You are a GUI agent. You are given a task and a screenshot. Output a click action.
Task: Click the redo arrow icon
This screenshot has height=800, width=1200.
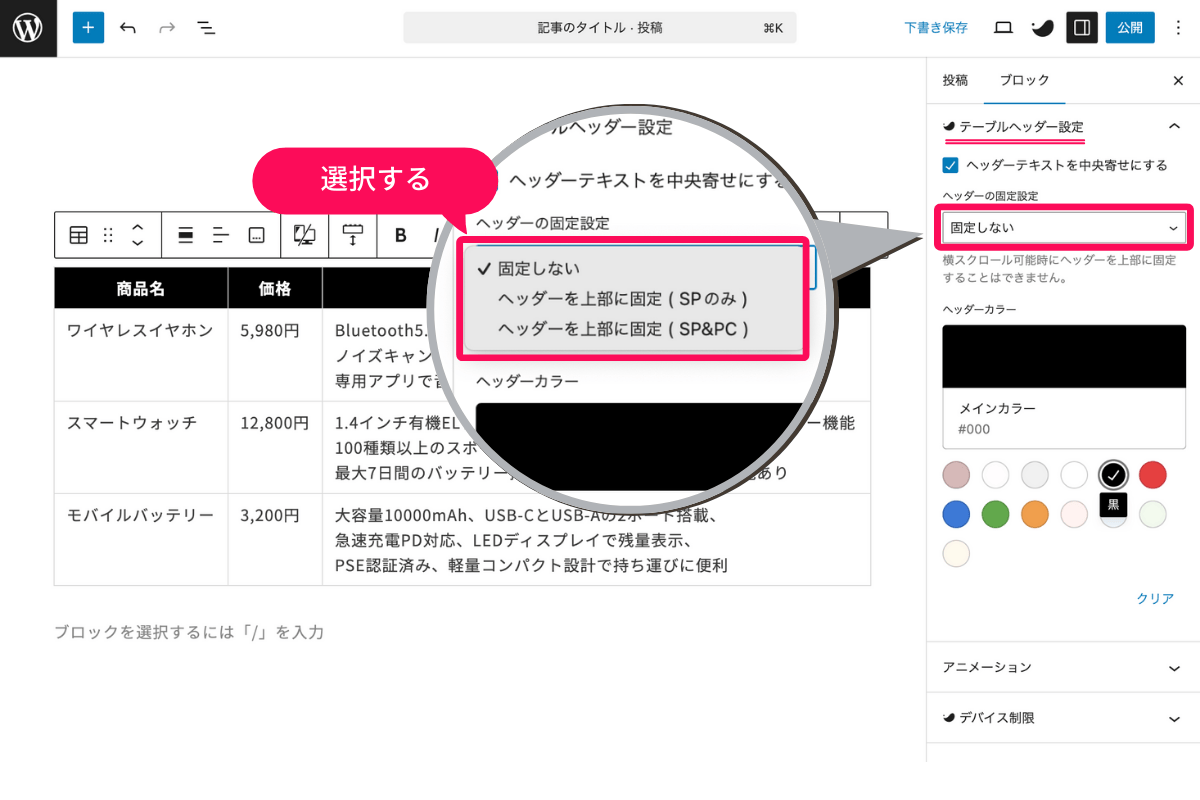click(166, 27)
